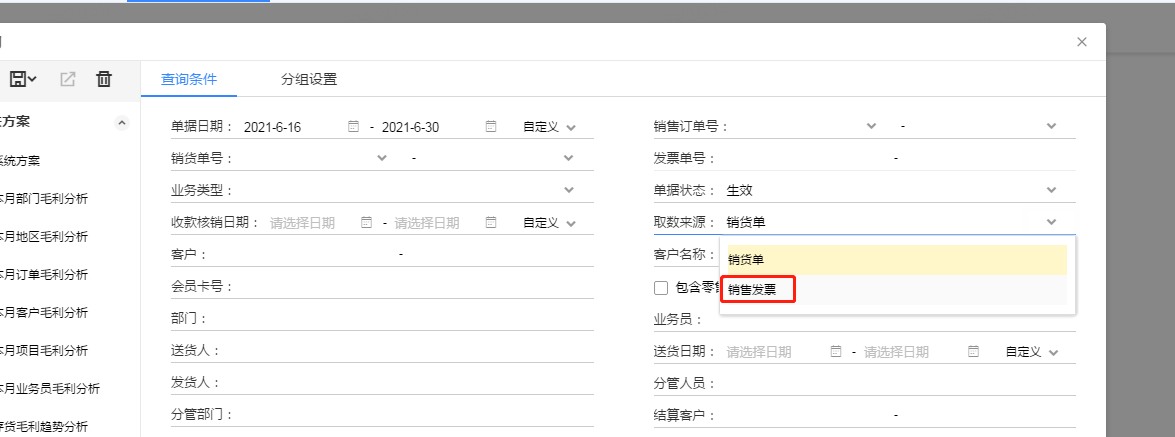Click 单据日期 start field 2021-6-16
The height and width of the screenshot is (437, 1175).
[x=294, y=127]
